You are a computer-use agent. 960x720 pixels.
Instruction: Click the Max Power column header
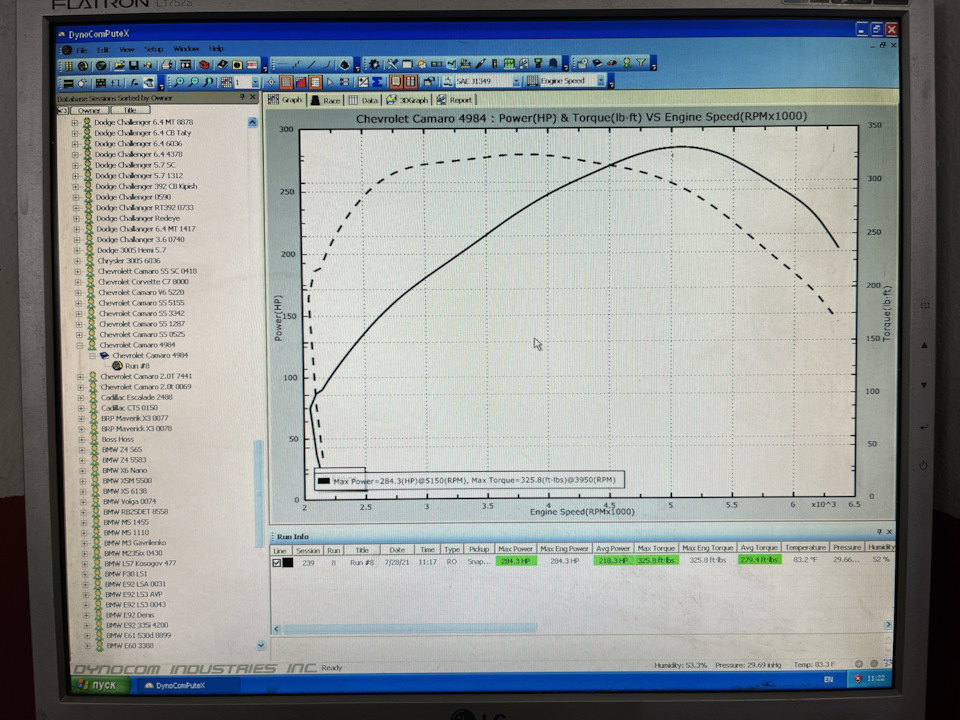pyautogui.click(x=516, y=549)
